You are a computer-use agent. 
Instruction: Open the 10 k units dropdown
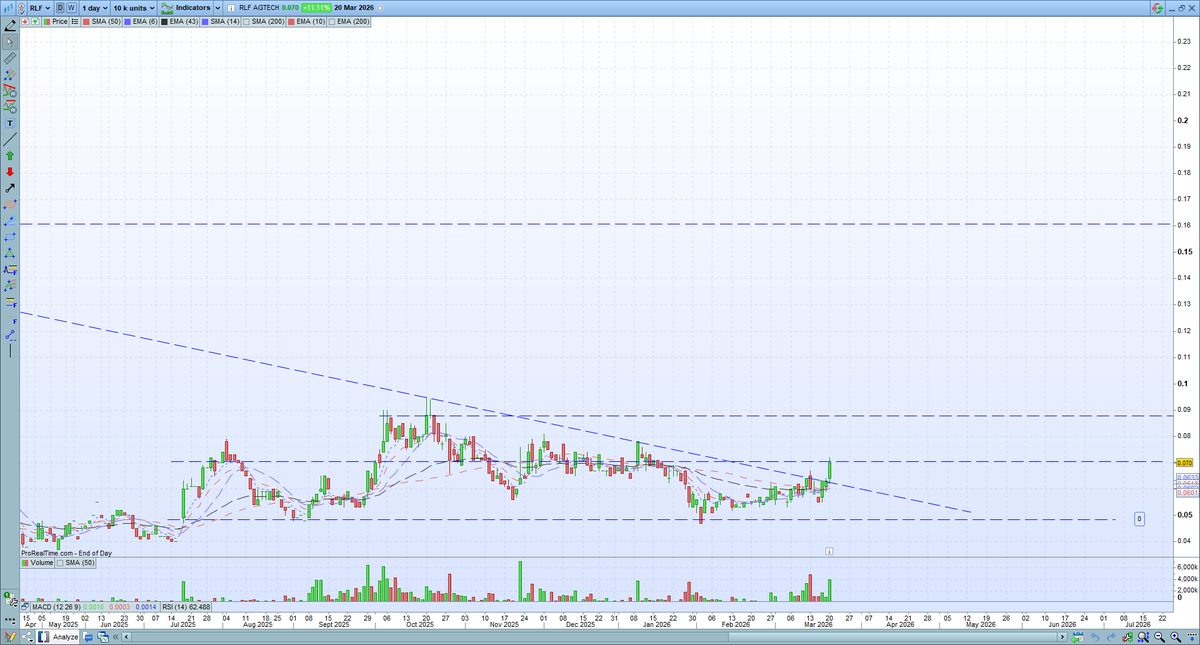pos(134,8)
